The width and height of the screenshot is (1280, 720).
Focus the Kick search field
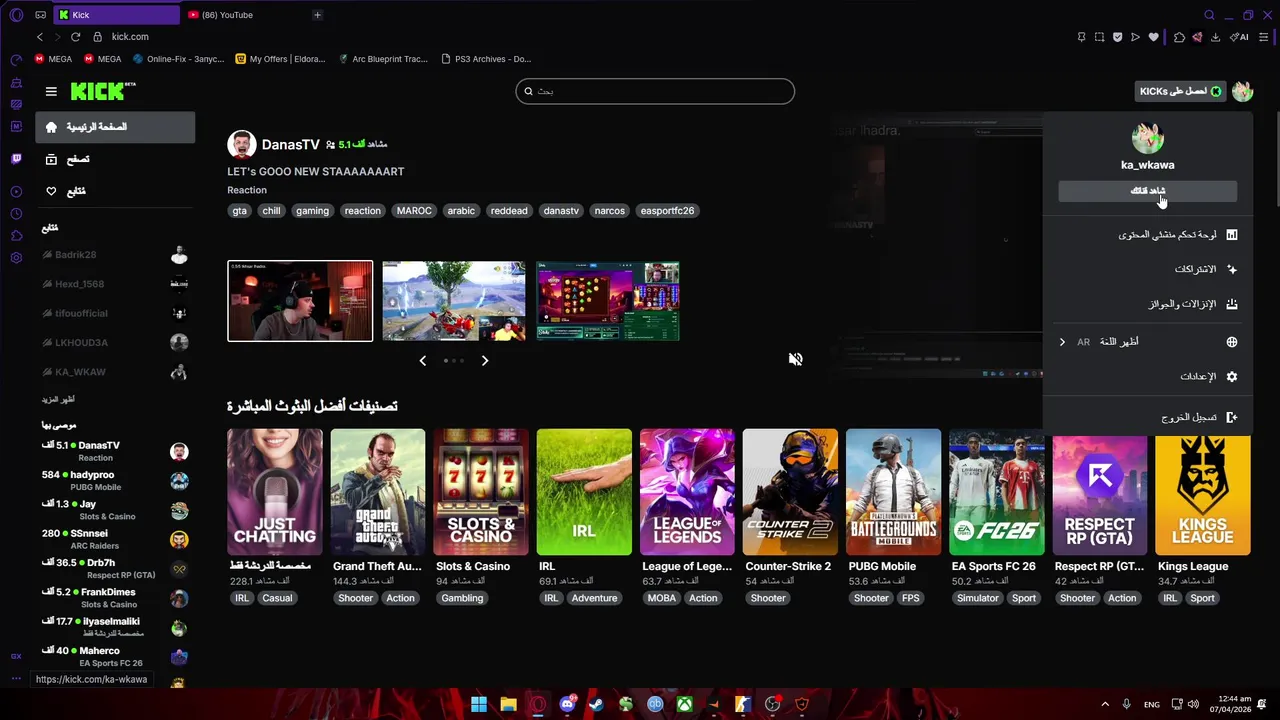click(655, 91)
